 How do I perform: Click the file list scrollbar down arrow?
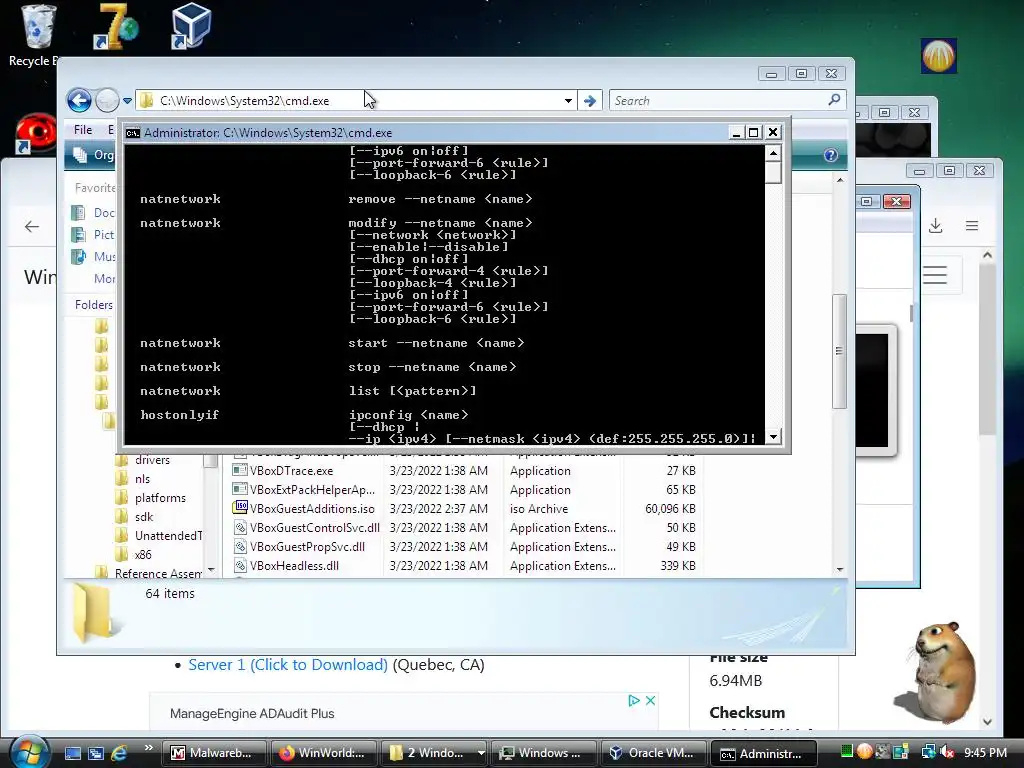coord(840,569)
